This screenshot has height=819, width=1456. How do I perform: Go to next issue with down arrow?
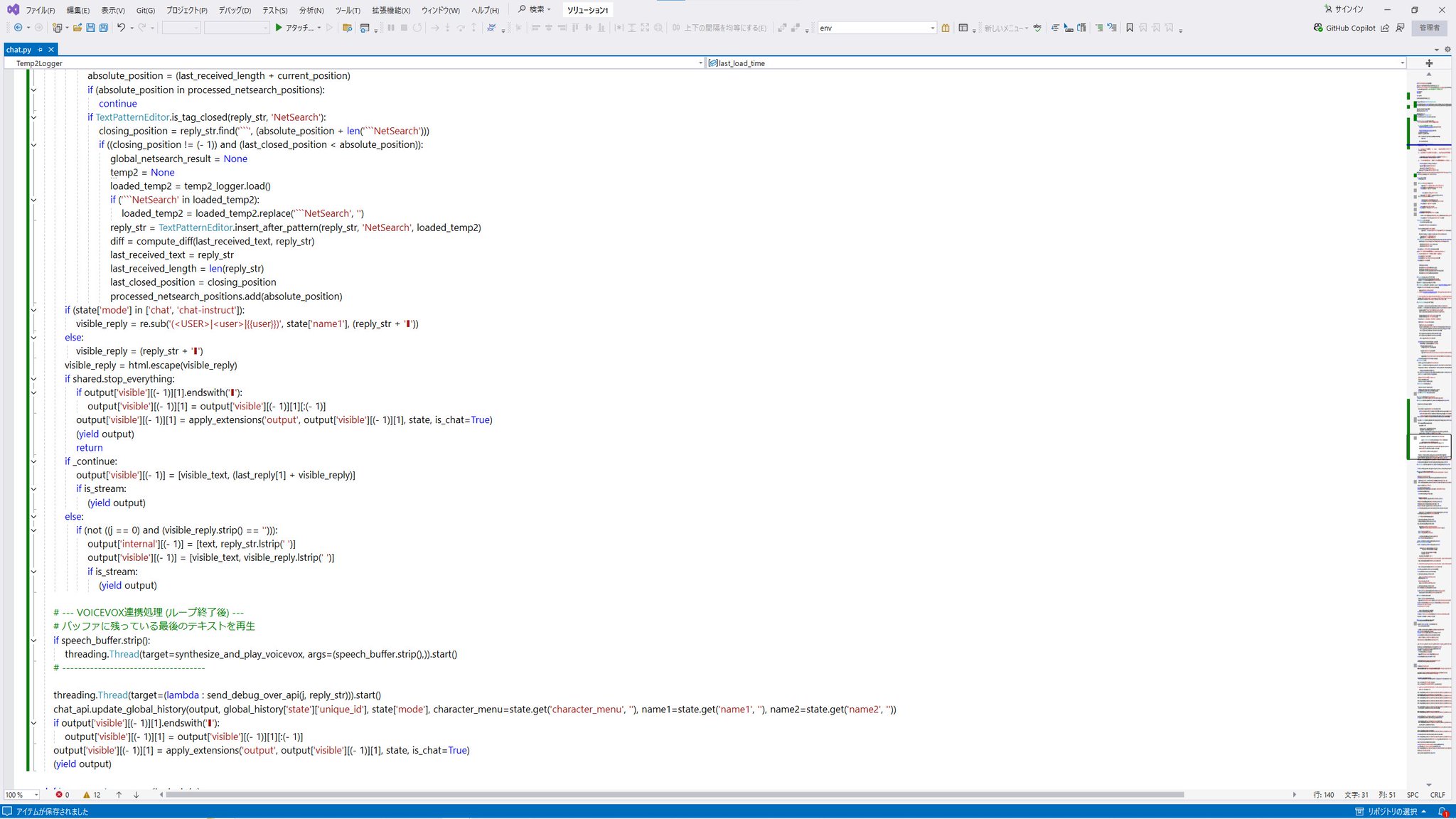point(136,795)
